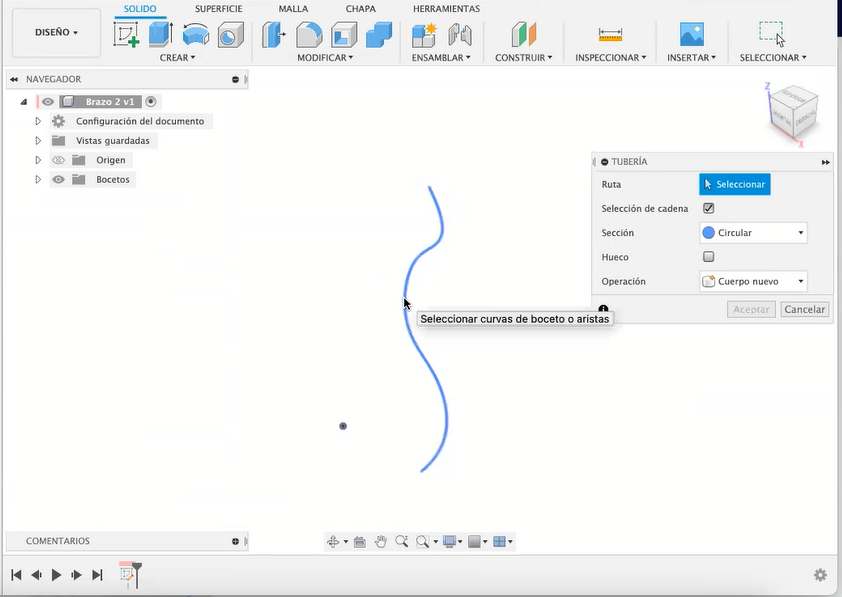Select the Combine tool icon

pos(379,34)
